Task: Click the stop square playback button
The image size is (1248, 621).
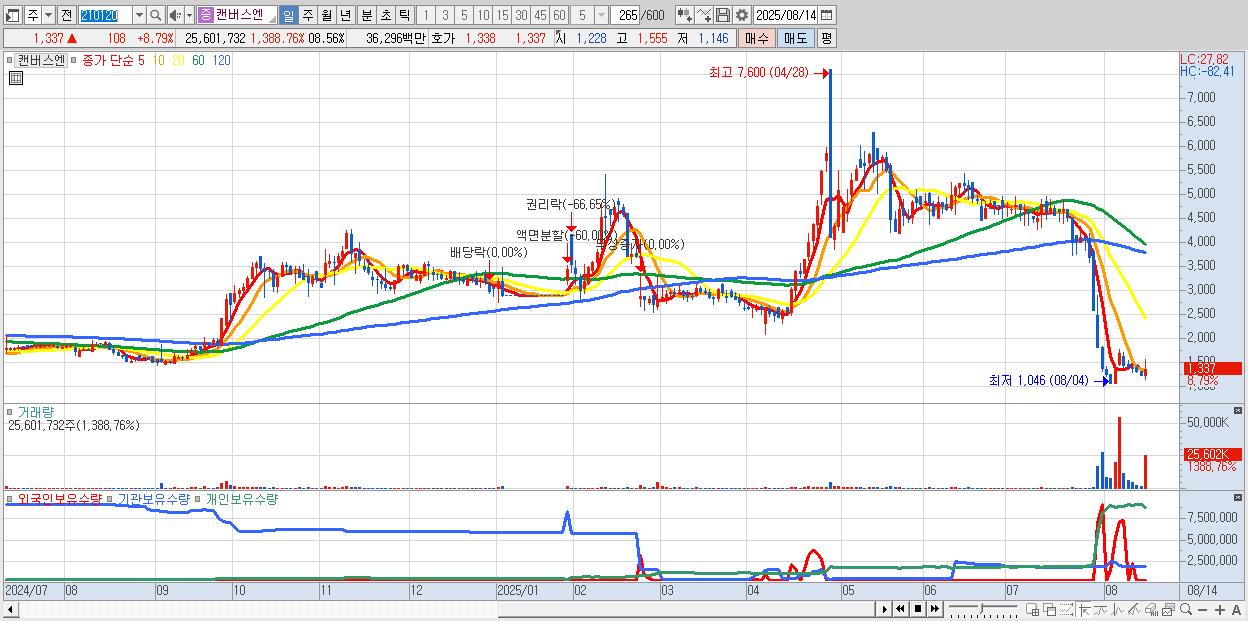Action: point(917,609)
